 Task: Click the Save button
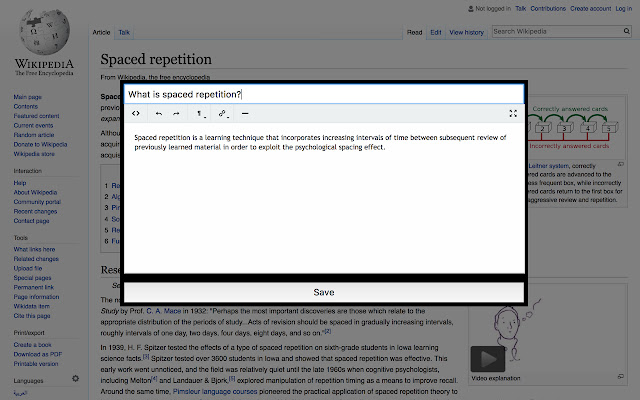pos(323,292)
